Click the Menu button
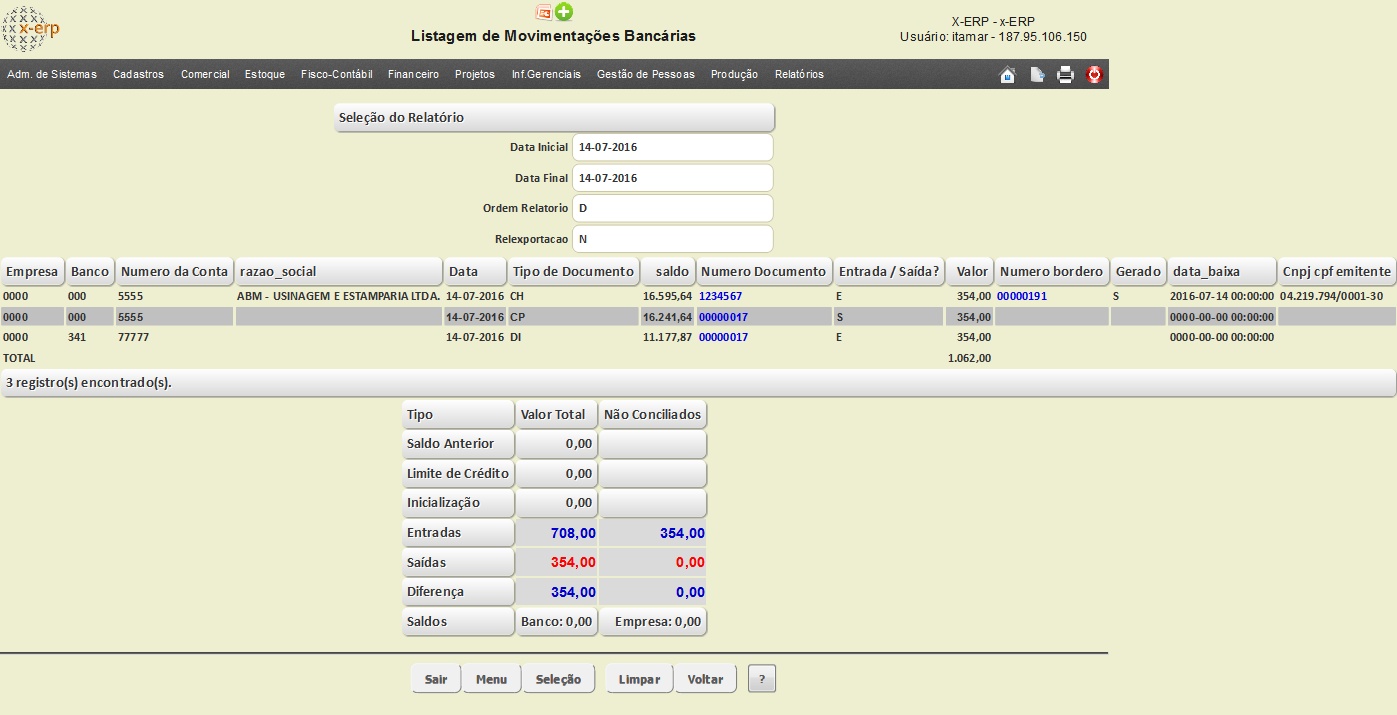This screenshot has height=715, width=1397. (491, 679)
